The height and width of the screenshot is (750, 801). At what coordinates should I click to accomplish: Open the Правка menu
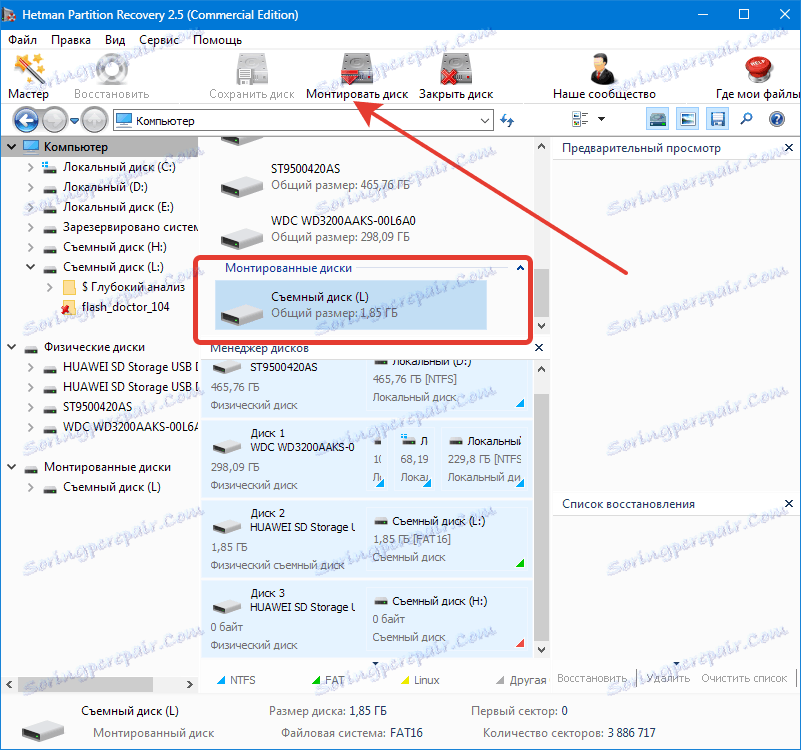pos(70,40)
